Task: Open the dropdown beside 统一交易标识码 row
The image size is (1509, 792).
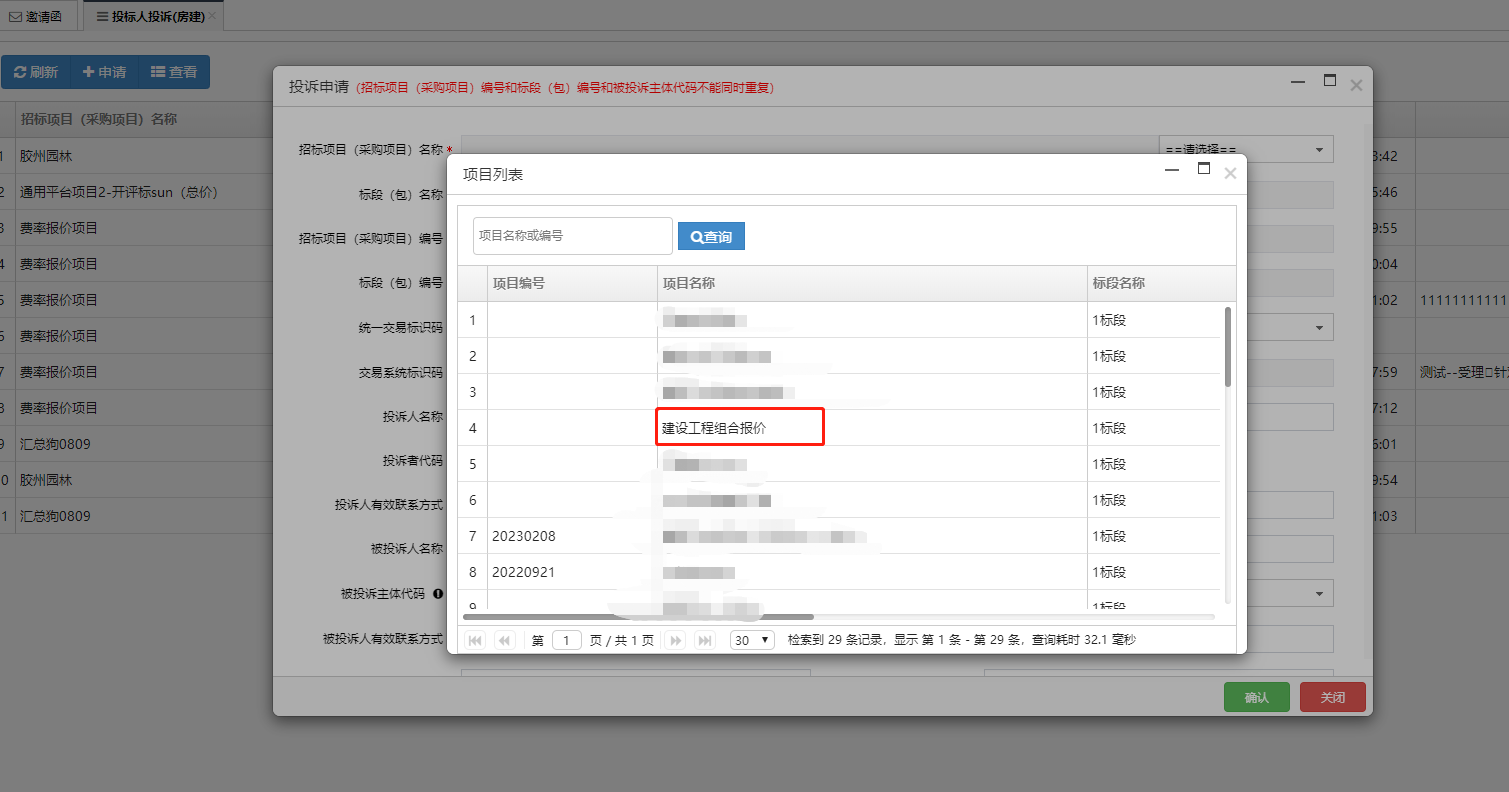Action: 1319,327
